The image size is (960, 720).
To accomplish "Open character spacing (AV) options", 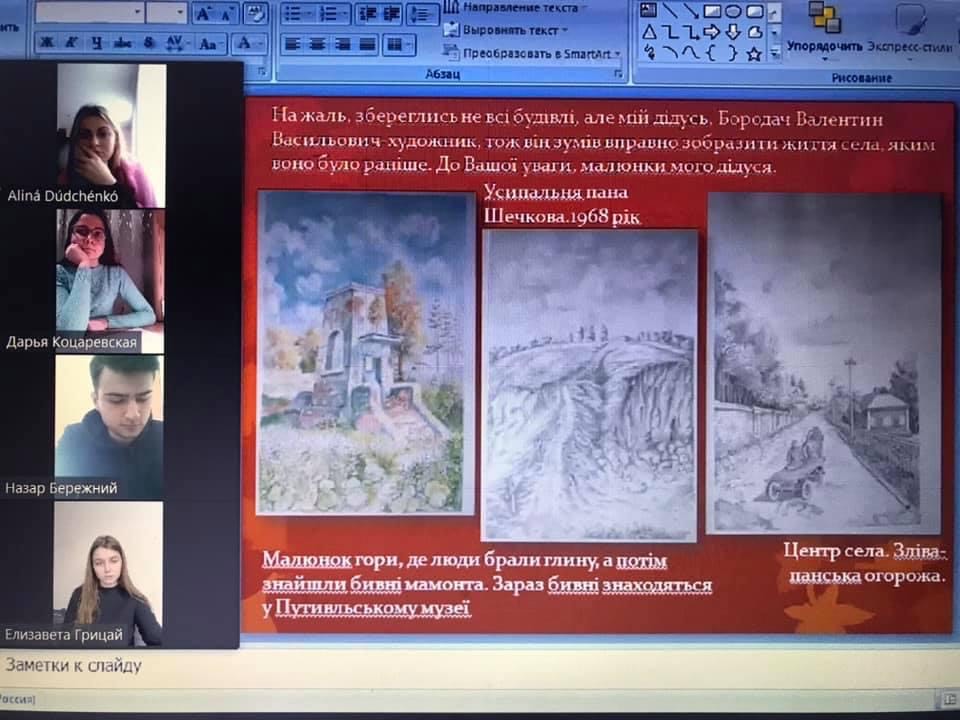I will point(176,43).
